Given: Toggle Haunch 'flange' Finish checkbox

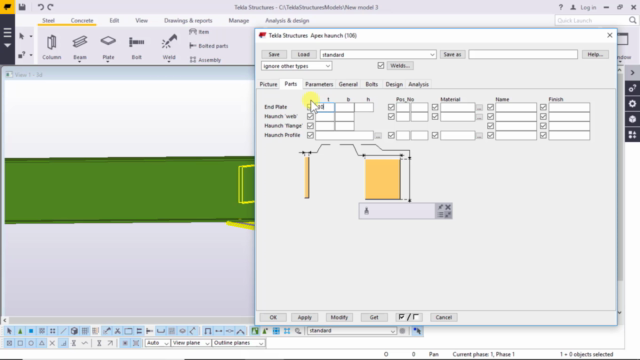Looking at the screenshot, I should click(x=543, y=126).
